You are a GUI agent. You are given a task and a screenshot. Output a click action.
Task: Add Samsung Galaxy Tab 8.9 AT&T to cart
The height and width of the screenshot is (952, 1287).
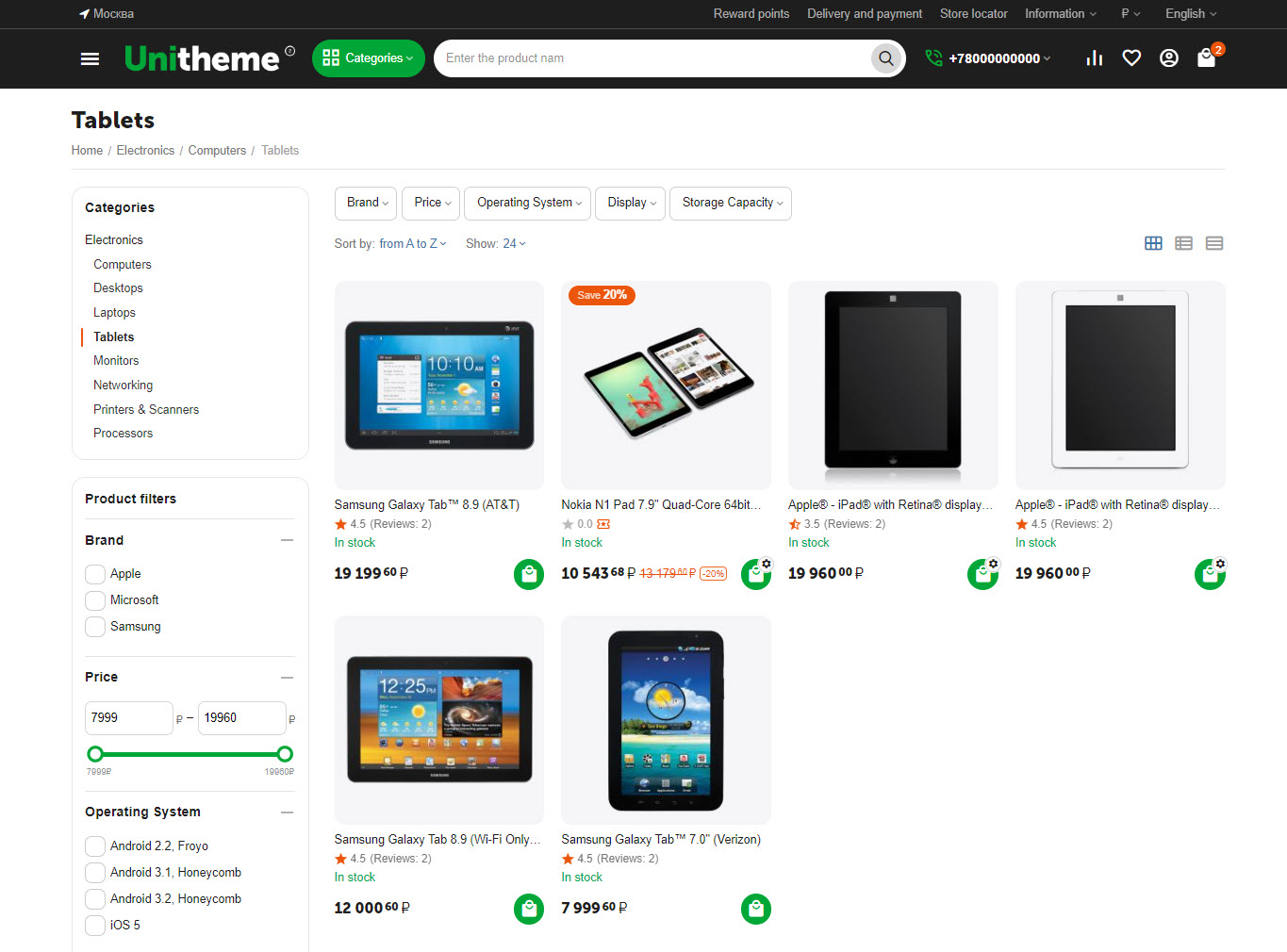point(529,574)
